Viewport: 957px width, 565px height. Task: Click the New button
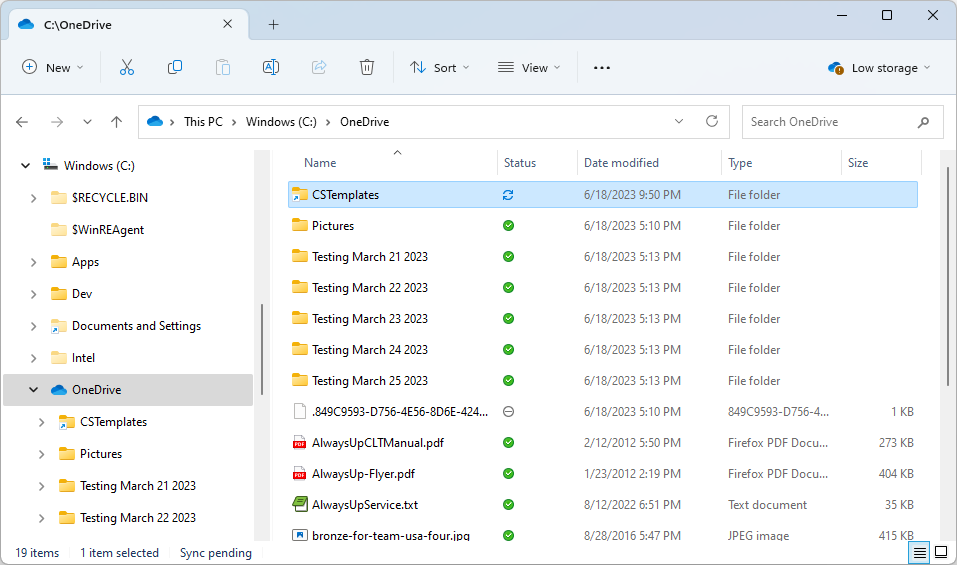click(52, 68)
